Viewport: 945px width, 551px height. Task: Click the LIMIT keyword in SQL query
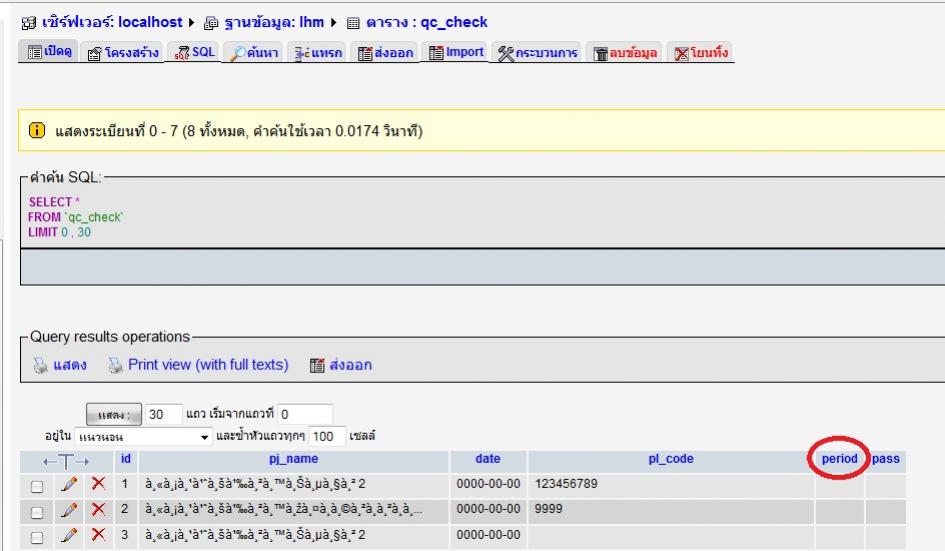[42, 232]
